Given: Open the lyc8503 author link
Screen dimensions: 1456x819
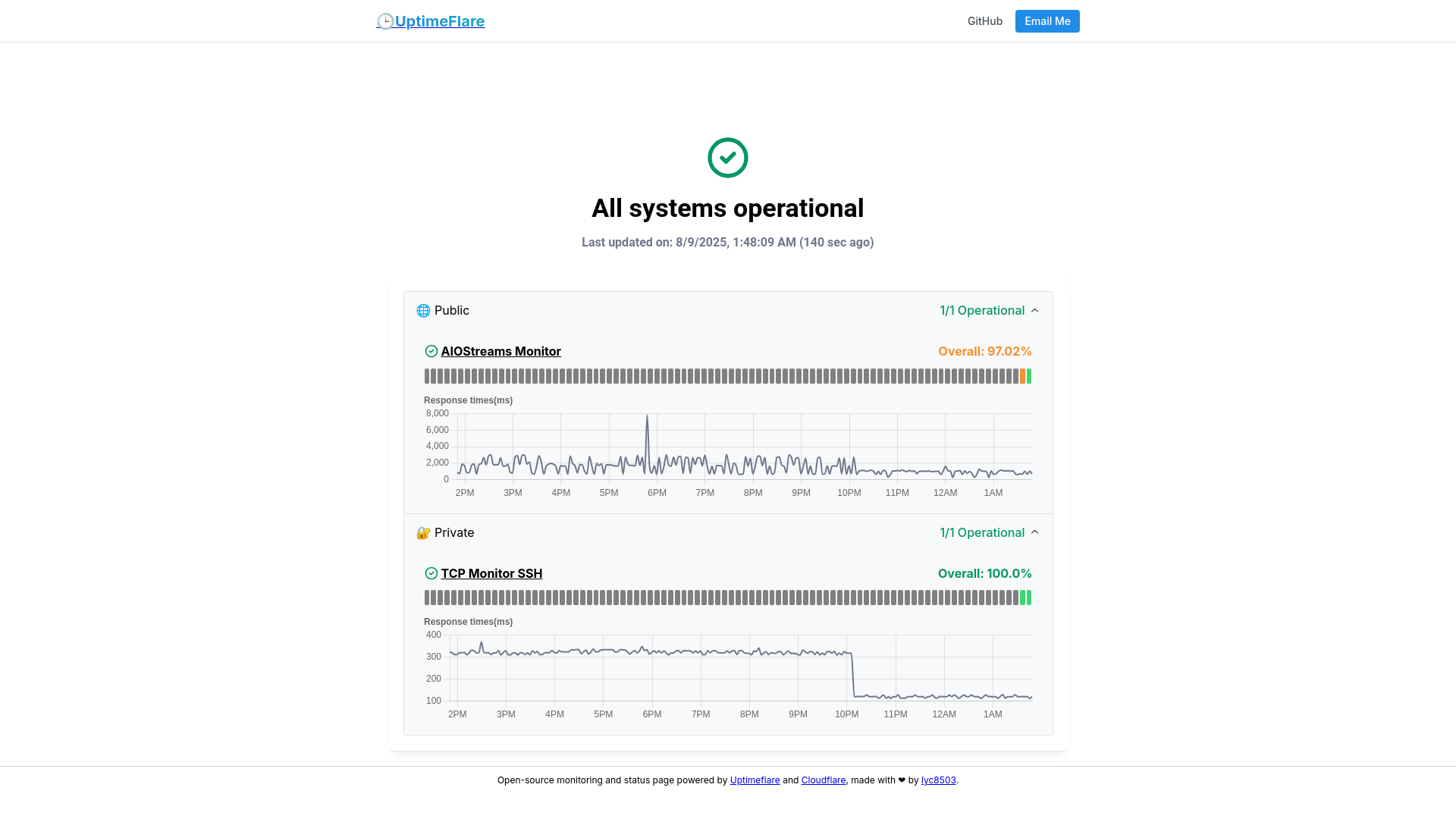Looking at the screenshot, I should click(939, 780).
